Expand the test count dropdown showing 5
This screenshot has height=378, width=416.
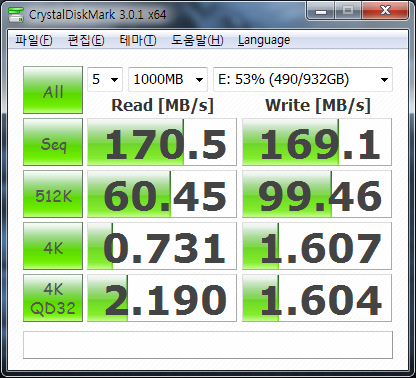click(x=105, y=79)
